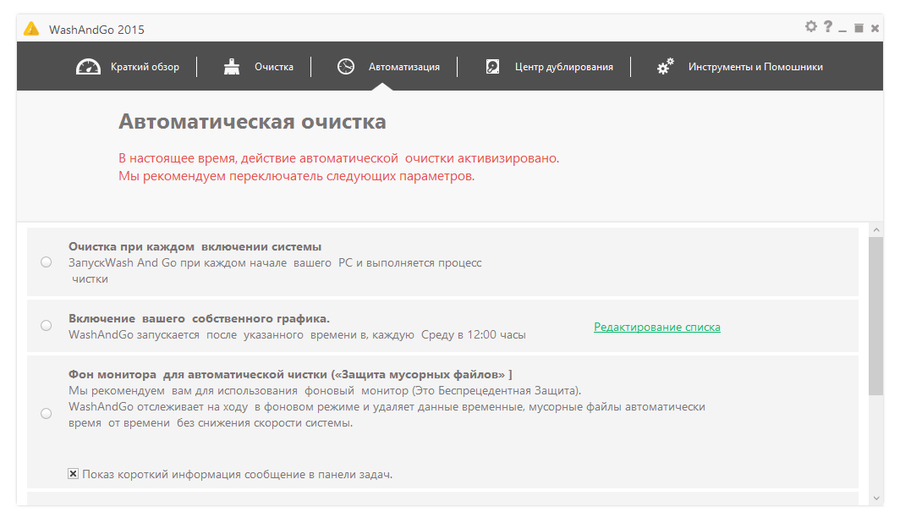This screenshot has width=900, height=518.
Task: Click the Включение вашего собственного графика title
Action: point(199,318)
